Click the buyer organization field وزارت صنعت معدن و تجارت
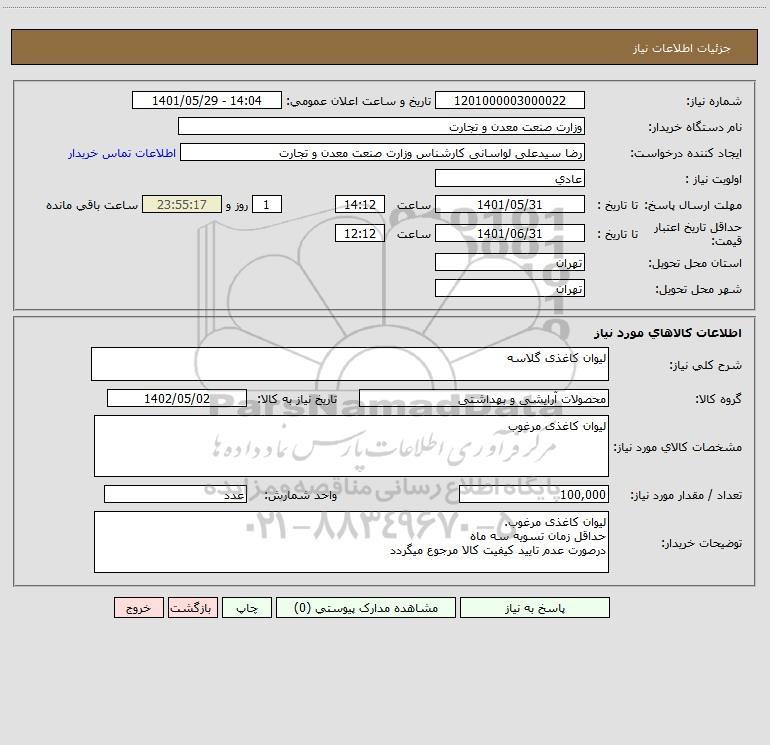The height and width of the screenshot is (745, 770). click(x=381, y=126)
